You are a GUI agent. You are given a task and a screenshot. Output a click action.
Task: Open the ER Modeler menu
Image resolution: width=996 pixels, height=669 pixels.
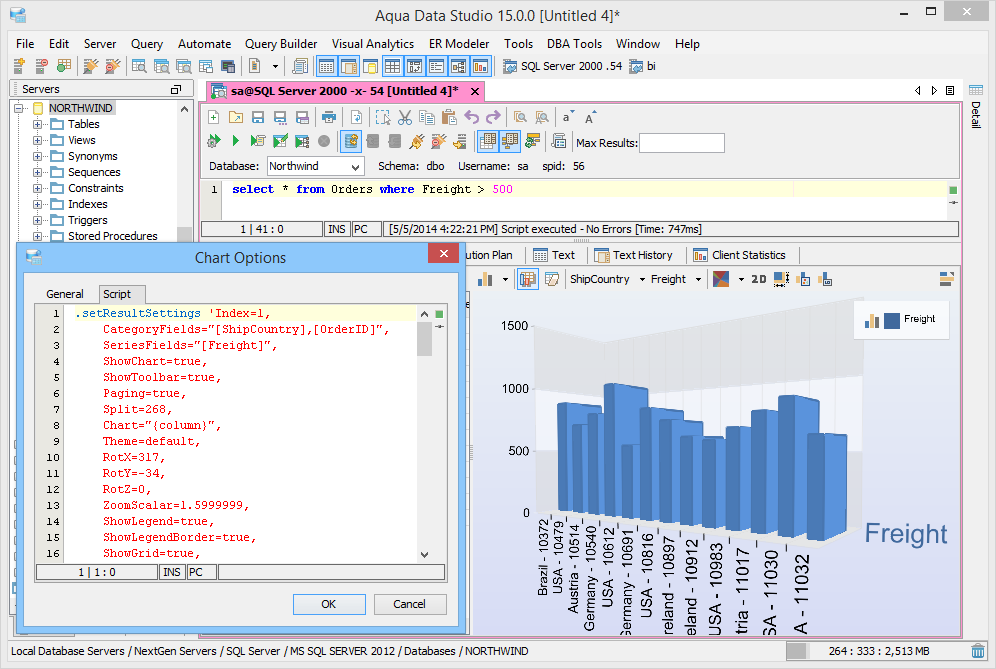click(459, 44)
